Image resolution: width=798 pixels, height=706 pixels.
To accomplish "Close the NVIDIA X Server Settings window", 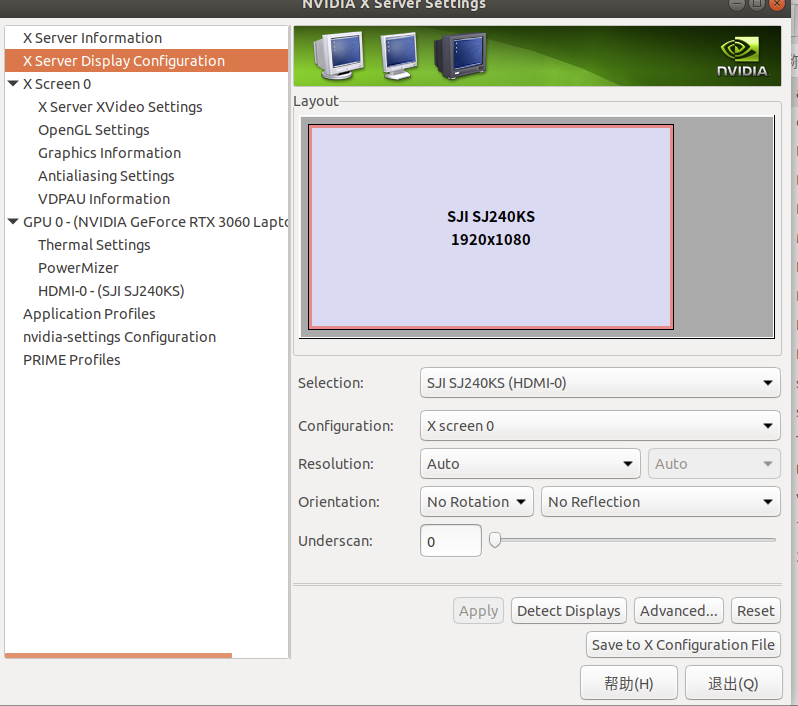I will [x=777, y=4].
